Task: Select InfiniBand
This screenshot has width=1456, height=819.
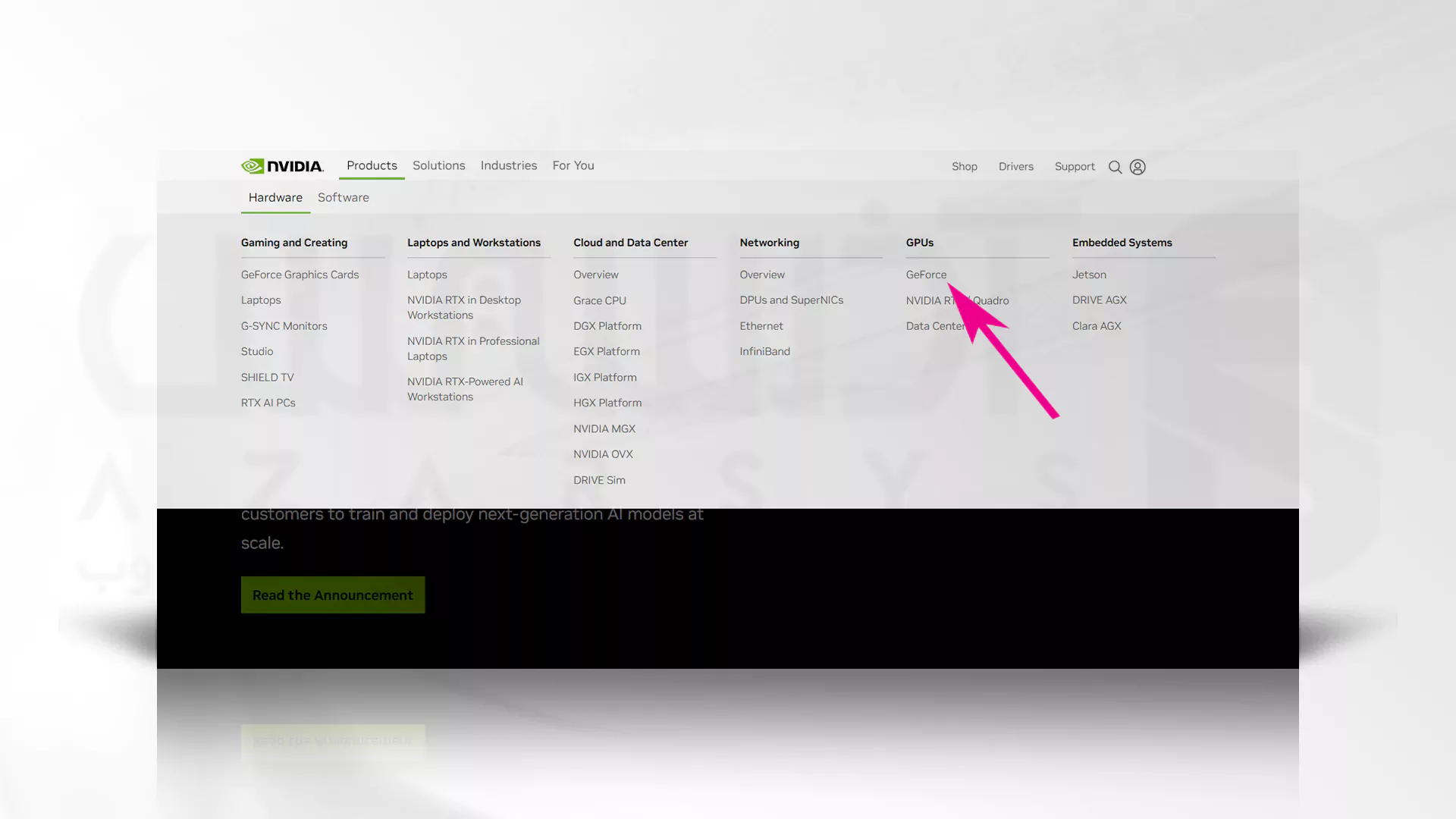Action: 765,351
